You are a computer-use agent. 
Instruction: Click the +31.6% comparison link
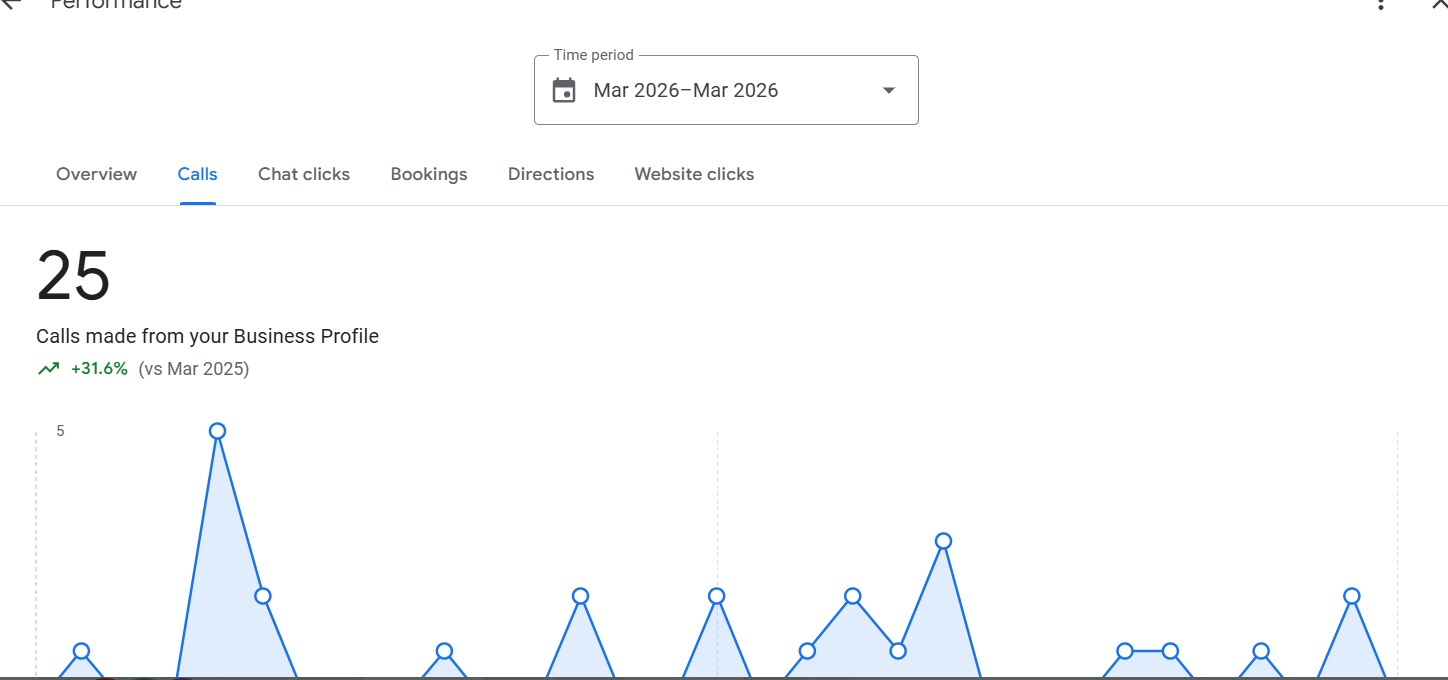100,368
